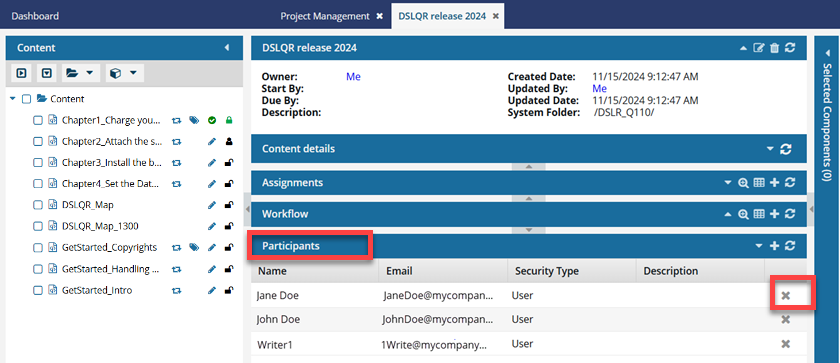The image size is (840, 363).
Task: Click the zoom icon in Workflow header
Action: coord(743,214)
